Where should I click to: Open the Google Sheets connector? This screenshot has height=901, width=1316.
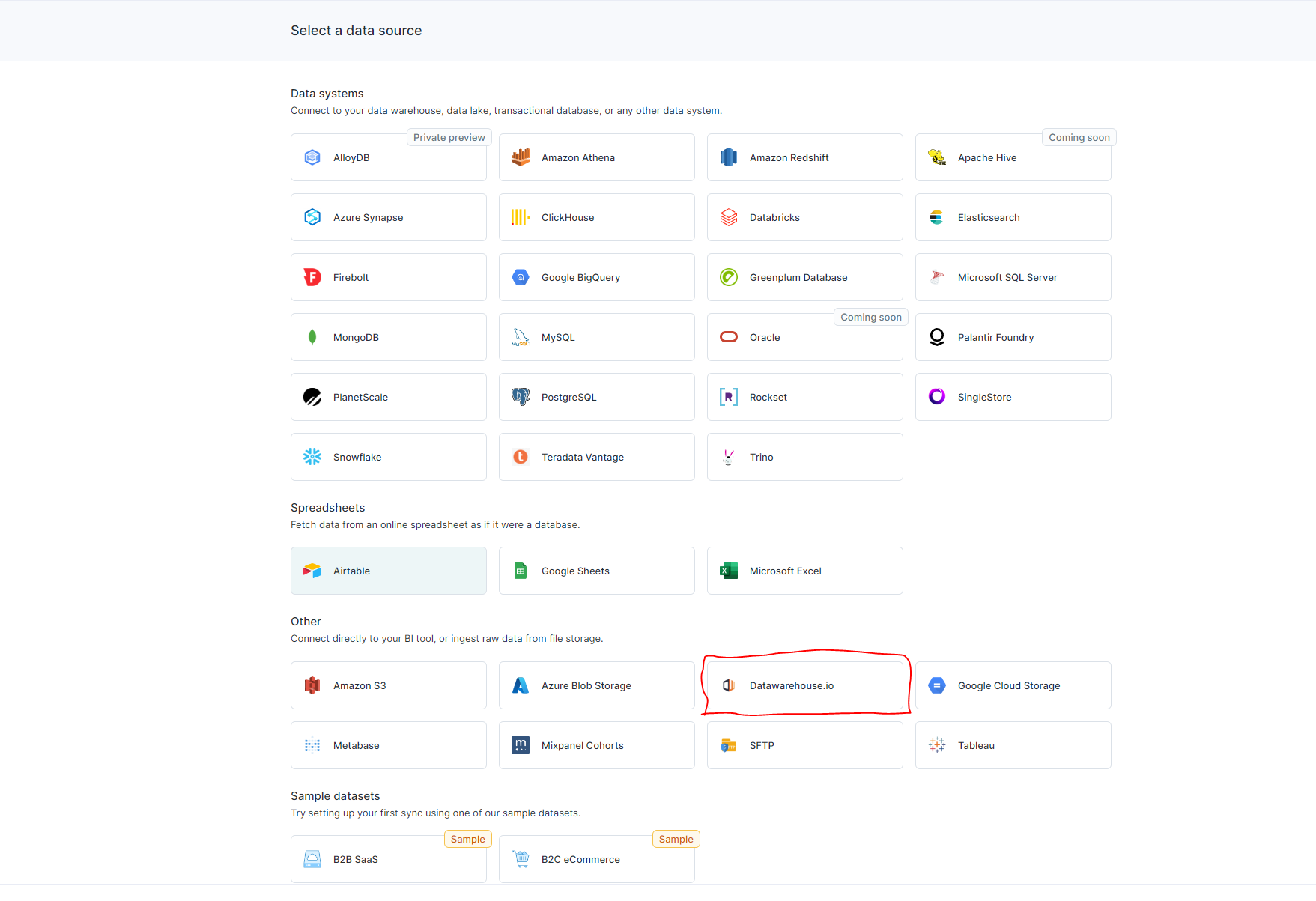pyautogui.click(x=596, y=571)
